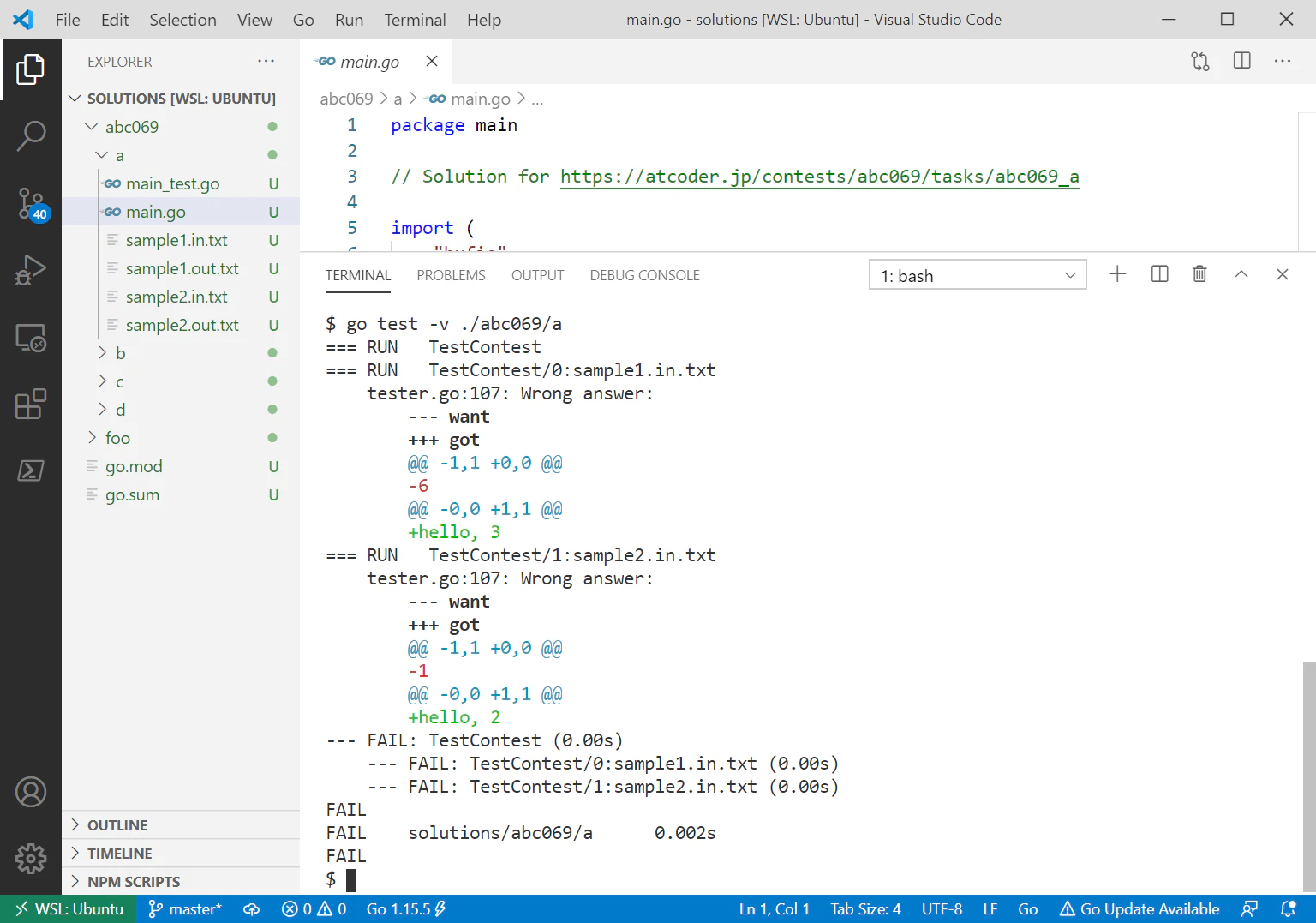
Task: Open the Remote Explorer view
Action: (31, 338)
